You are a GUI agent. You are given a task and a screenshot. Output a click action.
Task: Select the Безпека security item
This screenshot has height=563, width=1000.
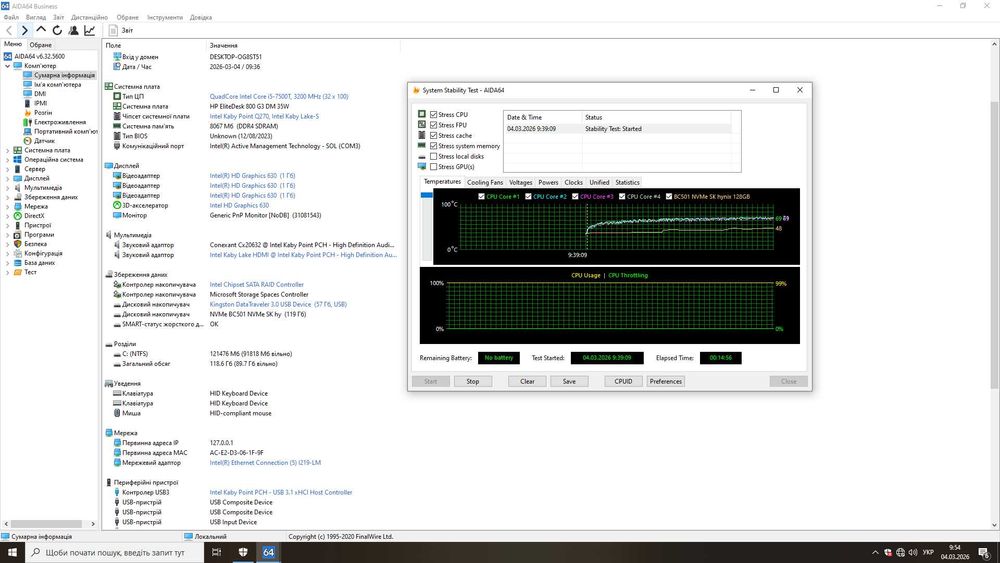(35, 244)
